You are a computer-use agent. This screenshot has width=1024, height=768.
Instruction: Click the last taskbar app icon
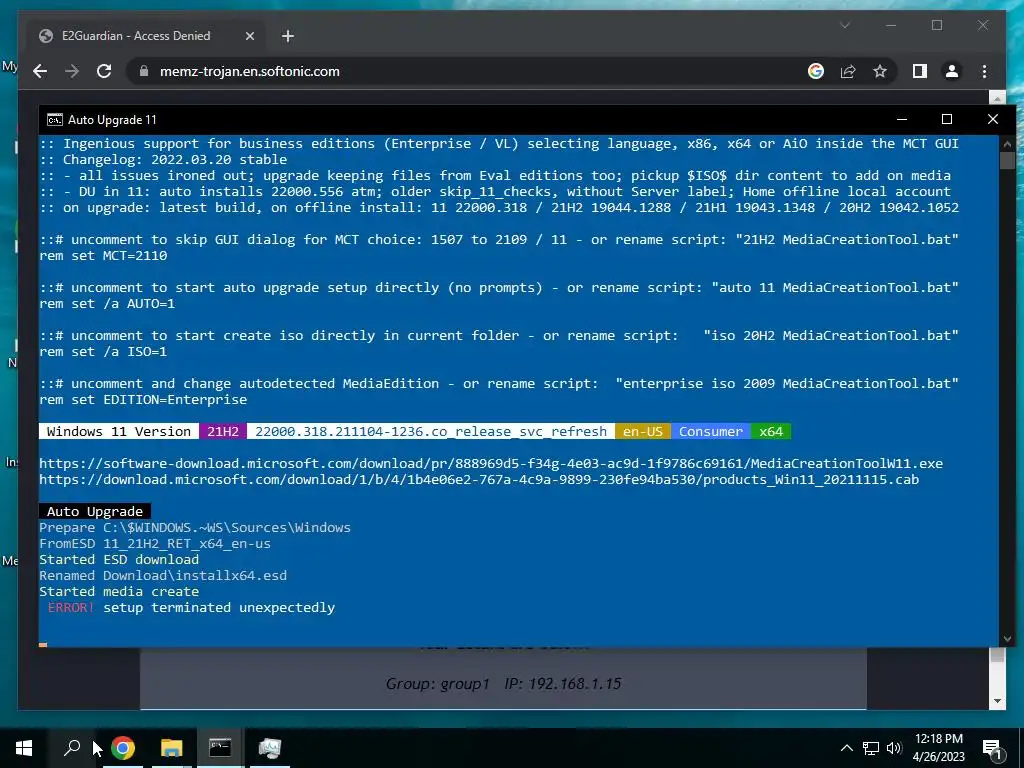269,748
